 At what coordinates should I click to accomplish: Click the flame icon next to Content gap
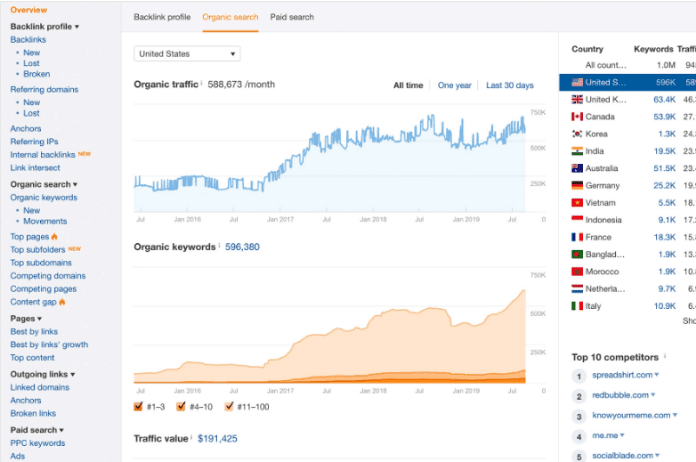[x=62, y=302]
